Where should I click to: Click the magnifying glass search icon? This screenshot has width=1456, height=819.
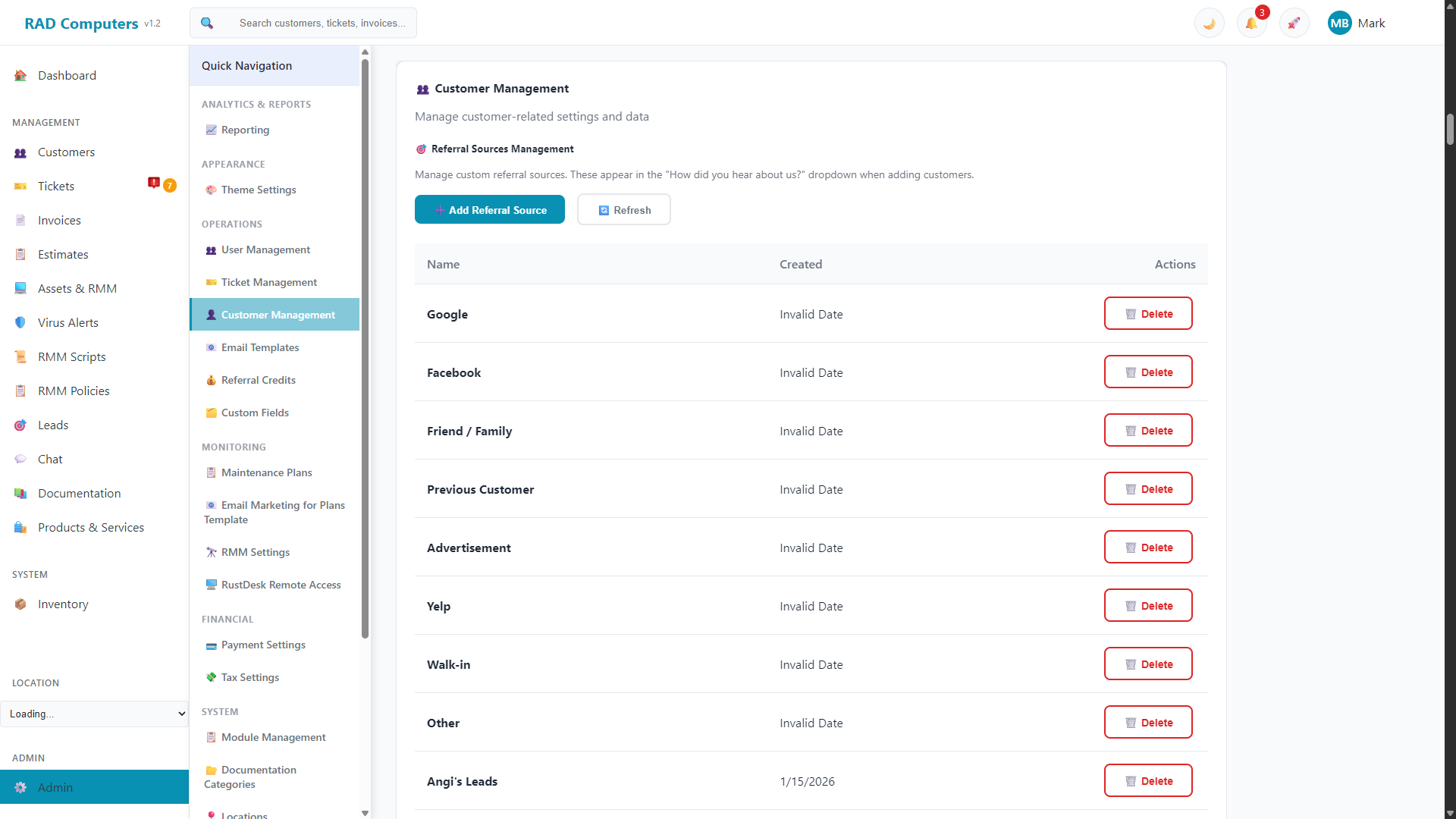click(x=206, y=23)
